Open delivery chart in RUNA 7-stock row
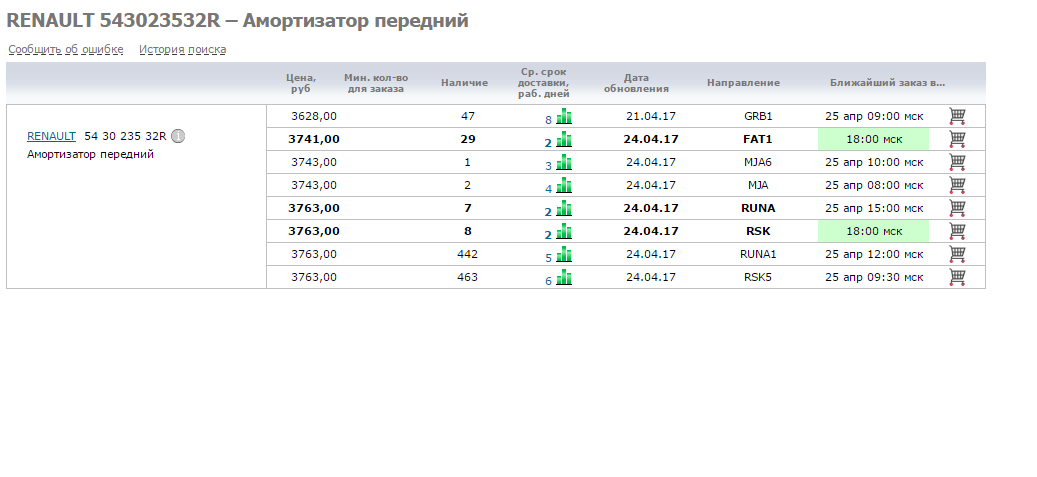 564,209
